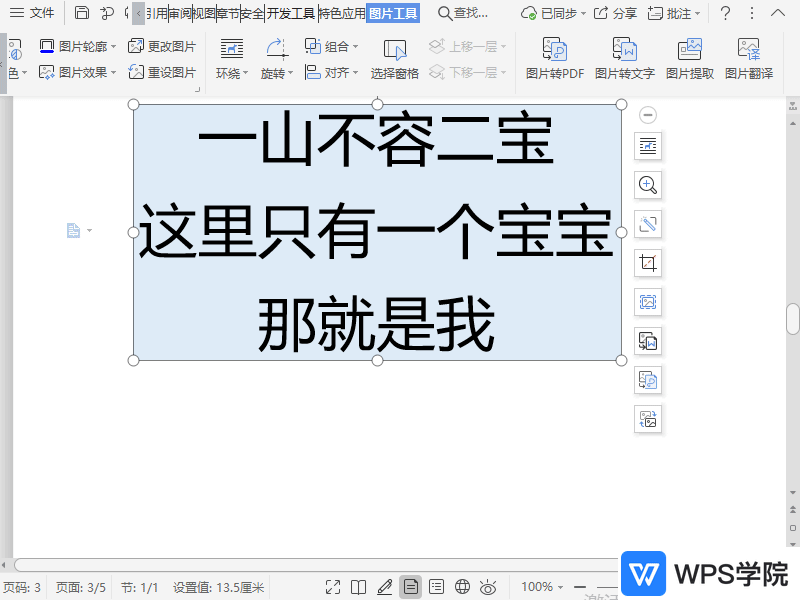Toggle eye-protection mode in status bar
This screenshot has height=600, width=800.
[x=488, y=587]
